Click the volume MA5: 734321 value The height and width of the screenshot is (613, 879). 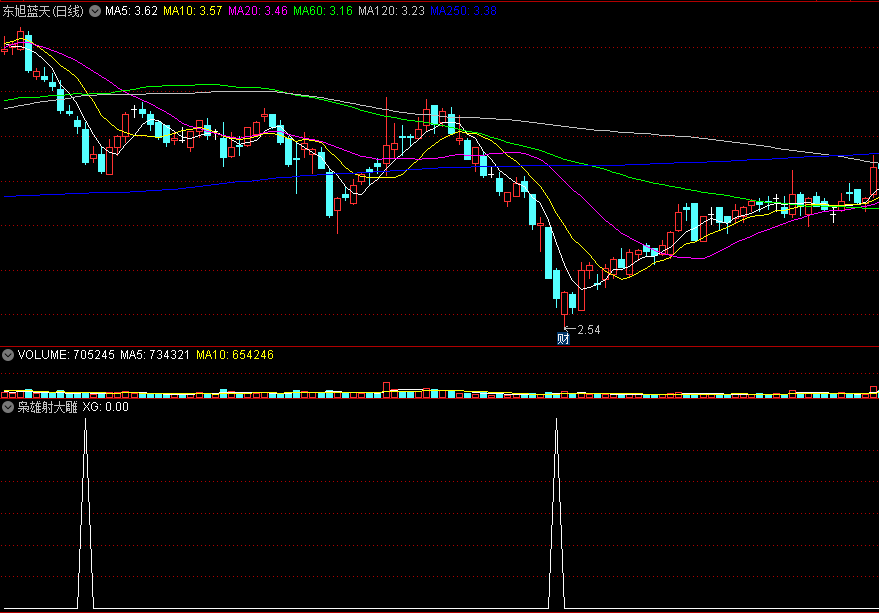click(x=155, y=355)
